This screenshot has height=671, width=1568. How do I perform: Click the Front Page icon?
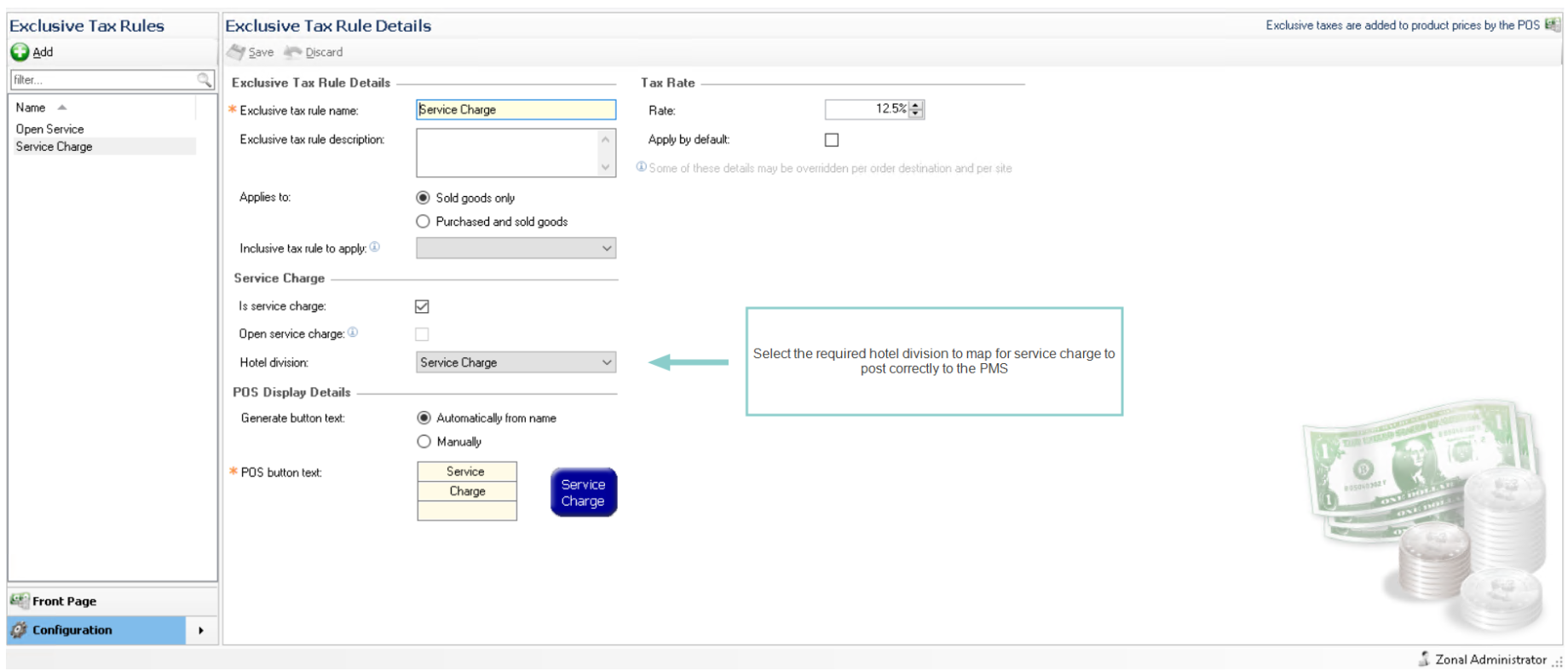(19, 600)
